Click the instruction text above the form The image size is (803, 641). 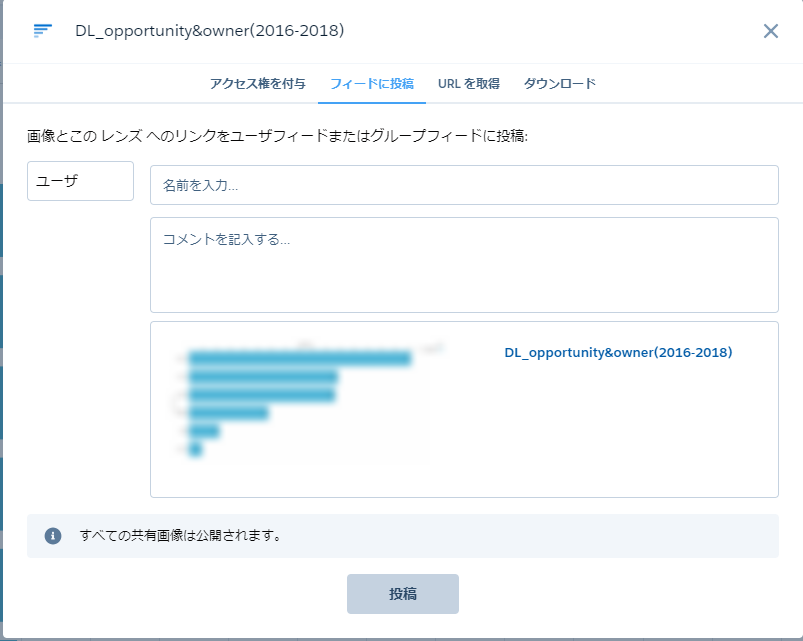pyautogui.click(x=277, y=136)
